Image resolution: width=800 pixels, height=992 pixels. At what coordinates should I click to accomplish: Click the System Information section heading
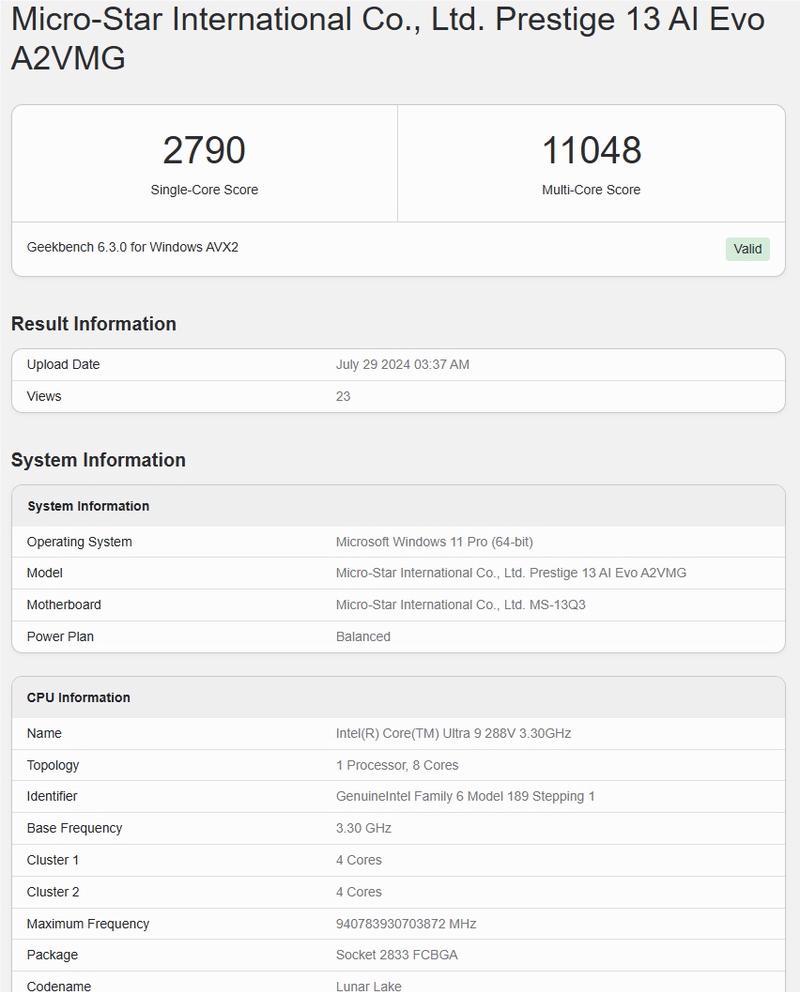click(98, 460)
